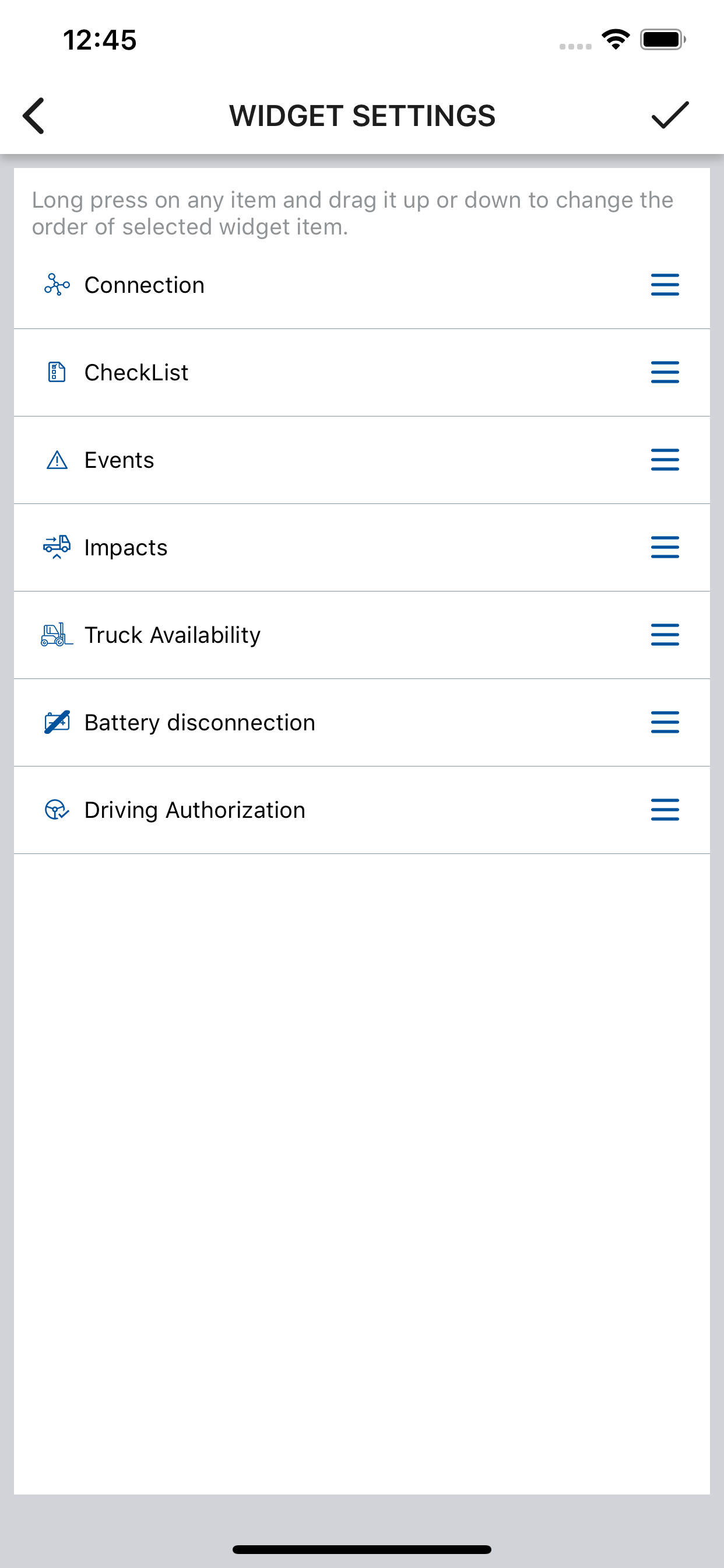
Task: Tap the Events warning triangle icon
Action: (57, 460)
